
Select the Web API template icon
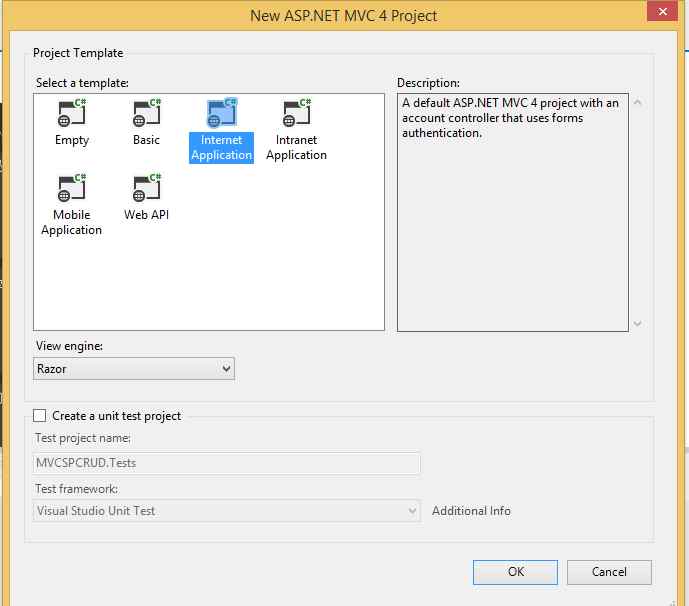pos(147,188)
